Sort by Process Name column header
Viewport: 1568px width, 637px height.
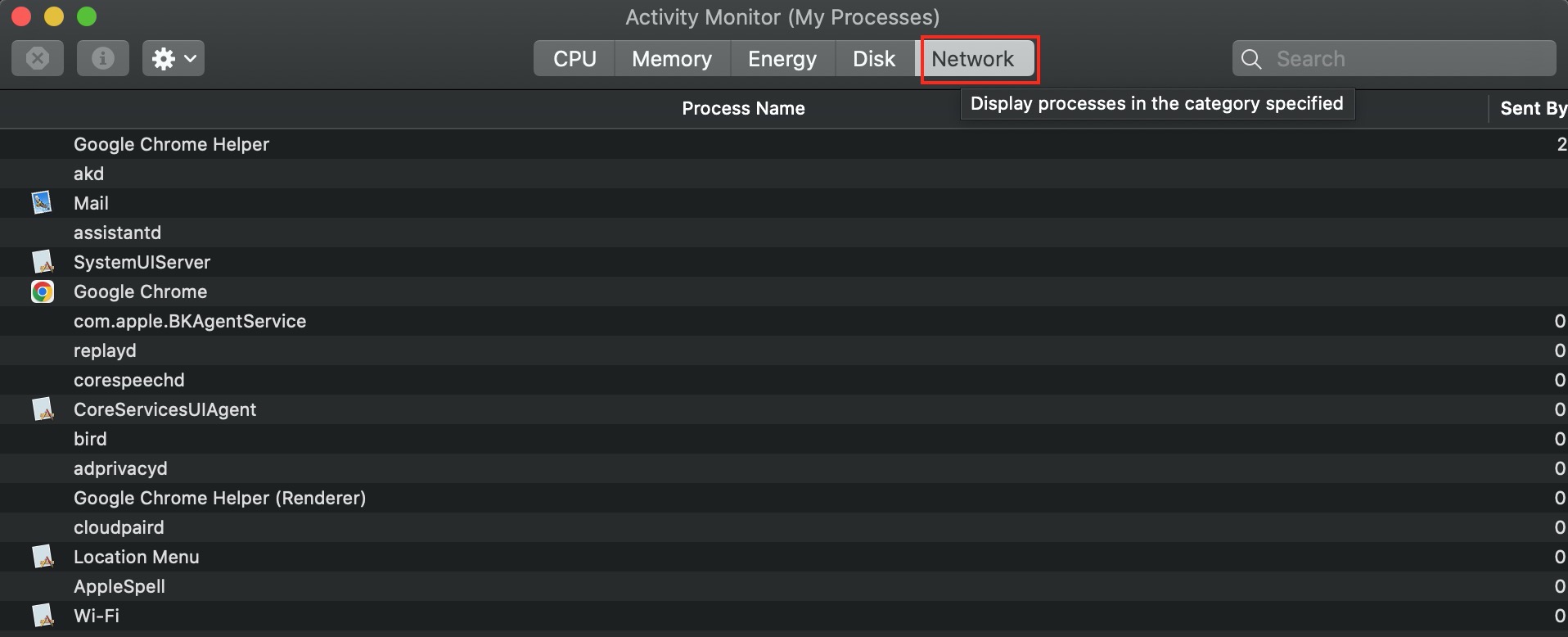[x=743, y=108]
